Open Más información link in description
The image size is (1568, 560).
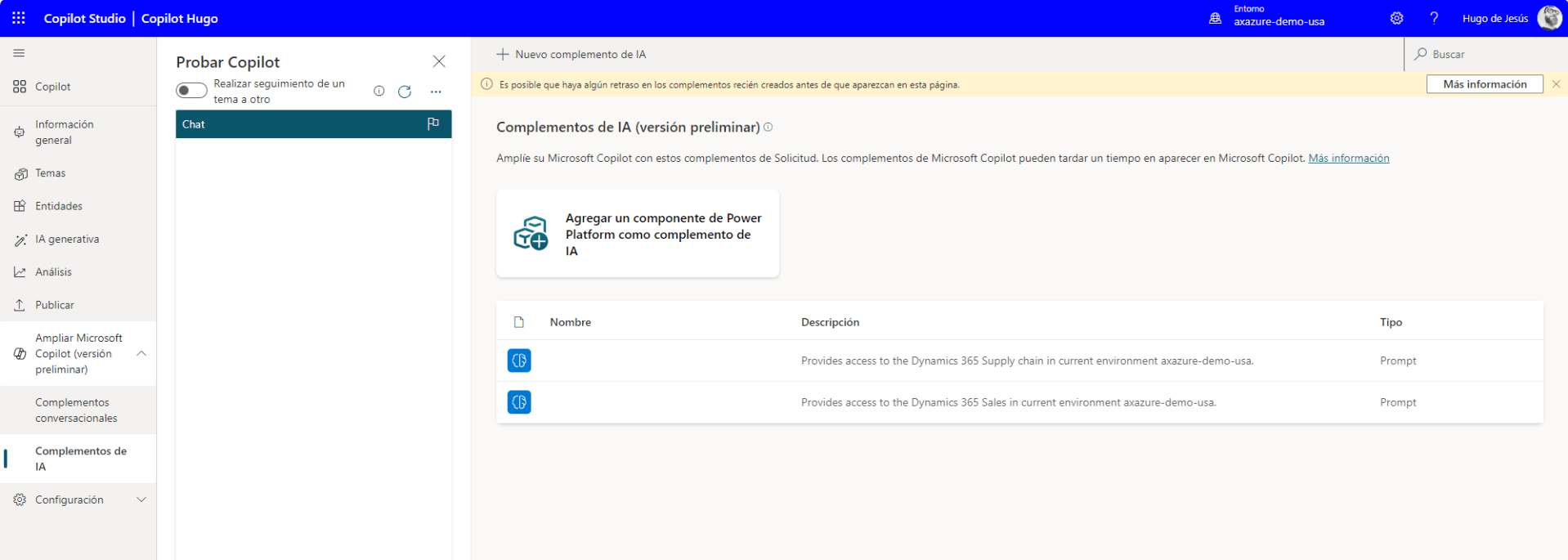tap(1348, 158)
